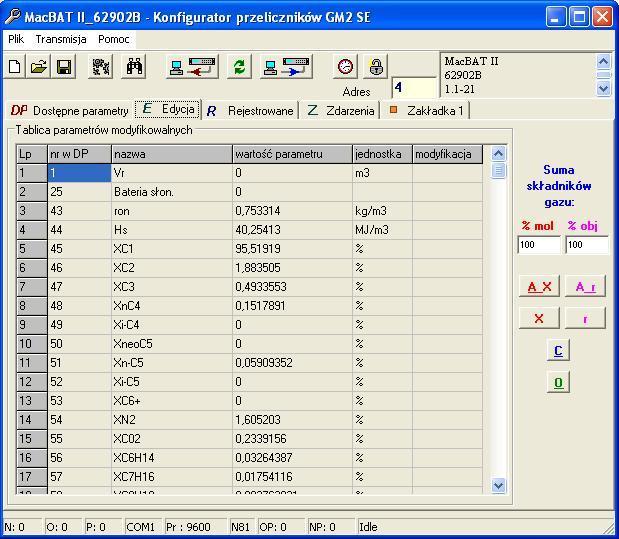619x539 pixels.
Task: Click the XC6H14 value 0,03264387
Action: coord(293,458)
